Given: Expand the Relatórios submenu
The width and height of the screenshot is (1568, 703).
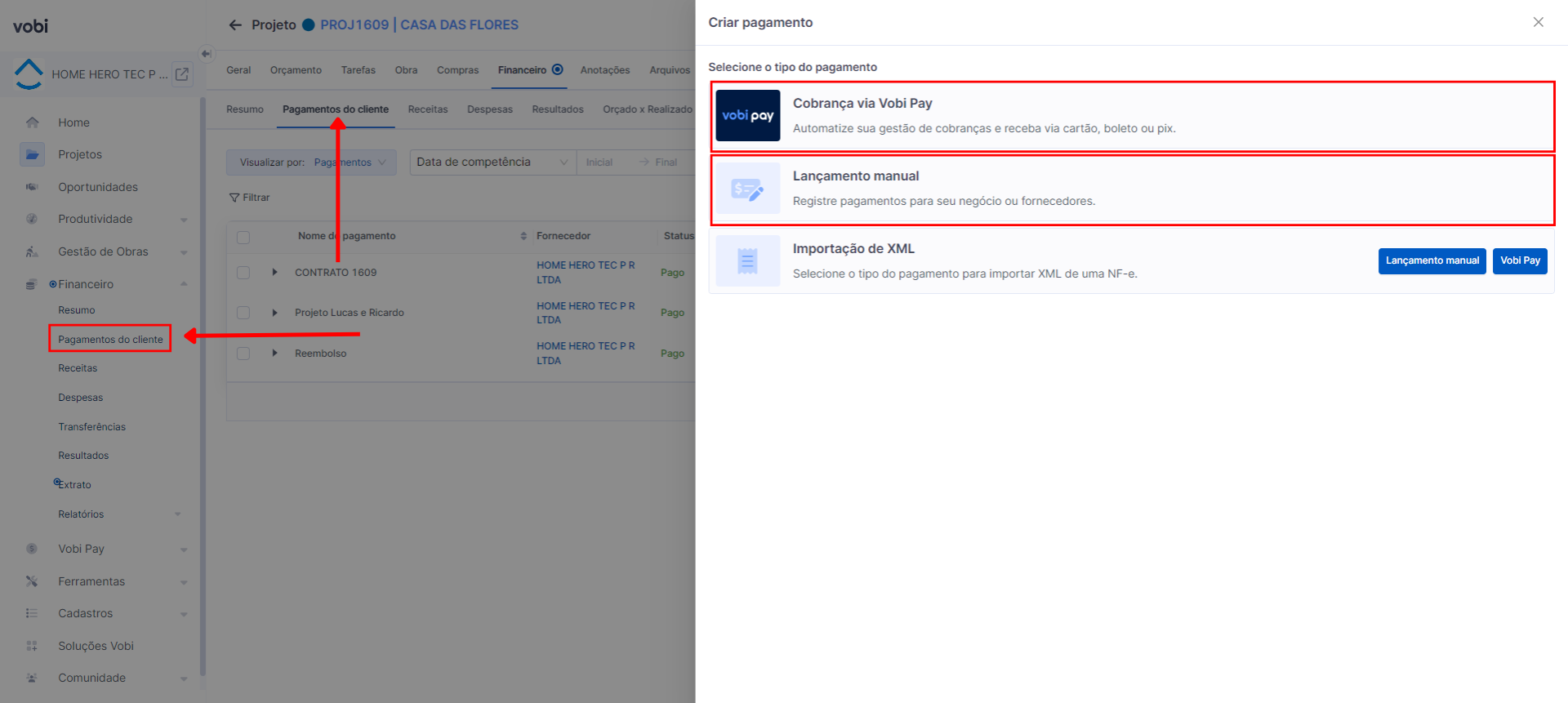Looking at the screenshot, I should (177, 514).
